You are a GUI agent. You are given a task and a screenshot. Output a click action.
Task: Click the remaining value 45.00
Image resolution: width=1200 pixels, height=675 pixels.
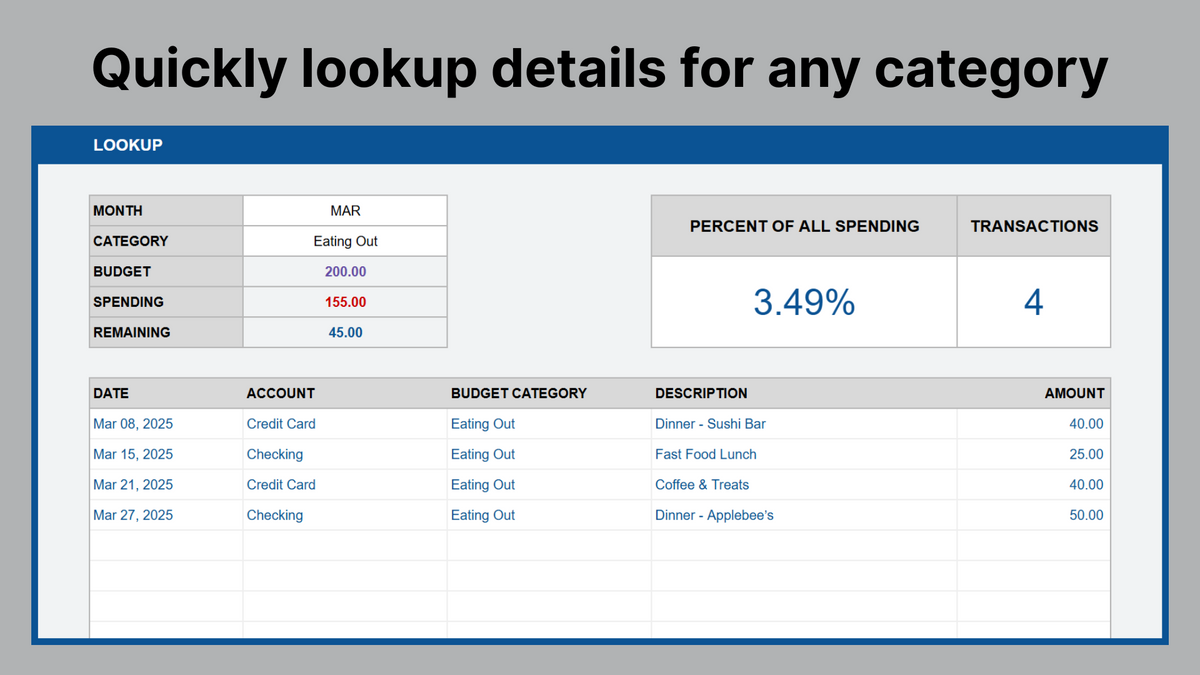pyautogui.click(x=345, y=332)
